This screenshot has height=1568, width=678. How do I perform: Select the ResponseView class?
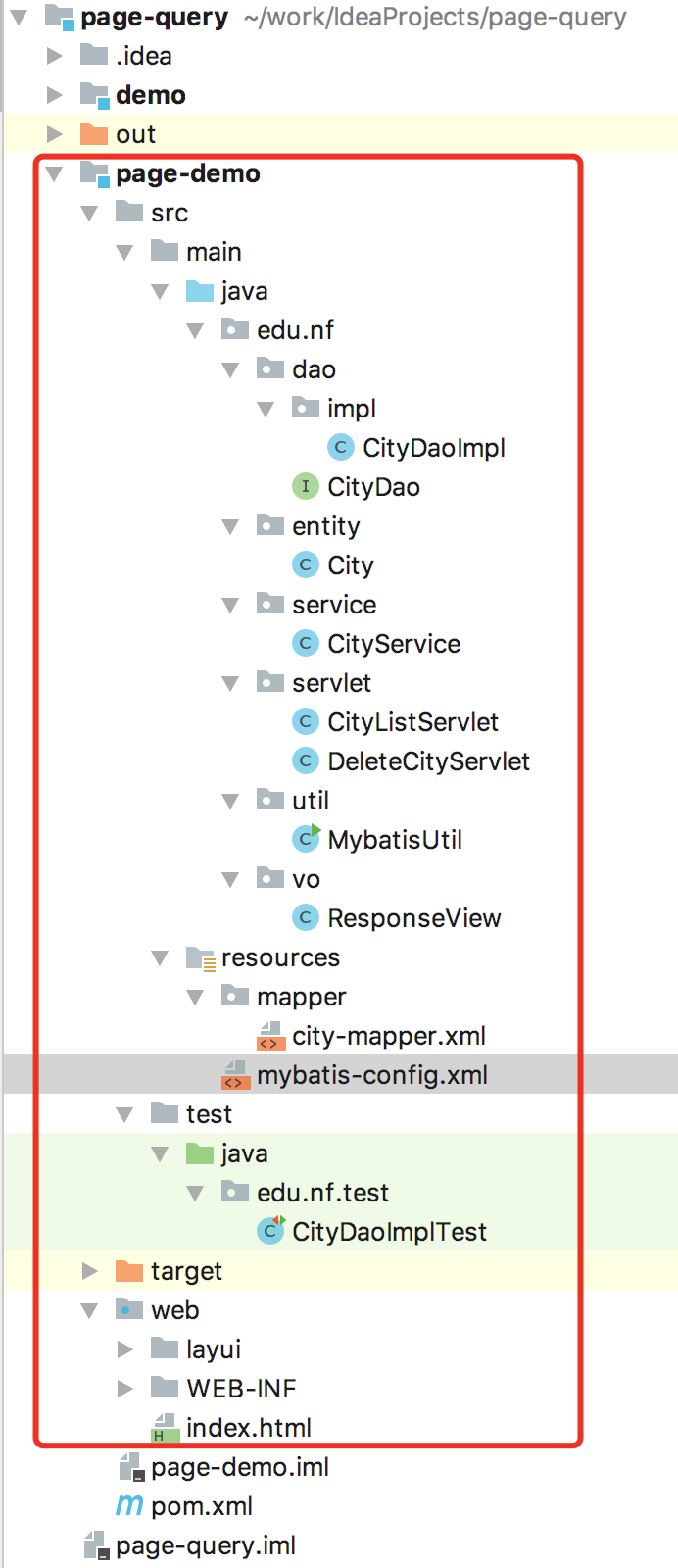[413, 918]
